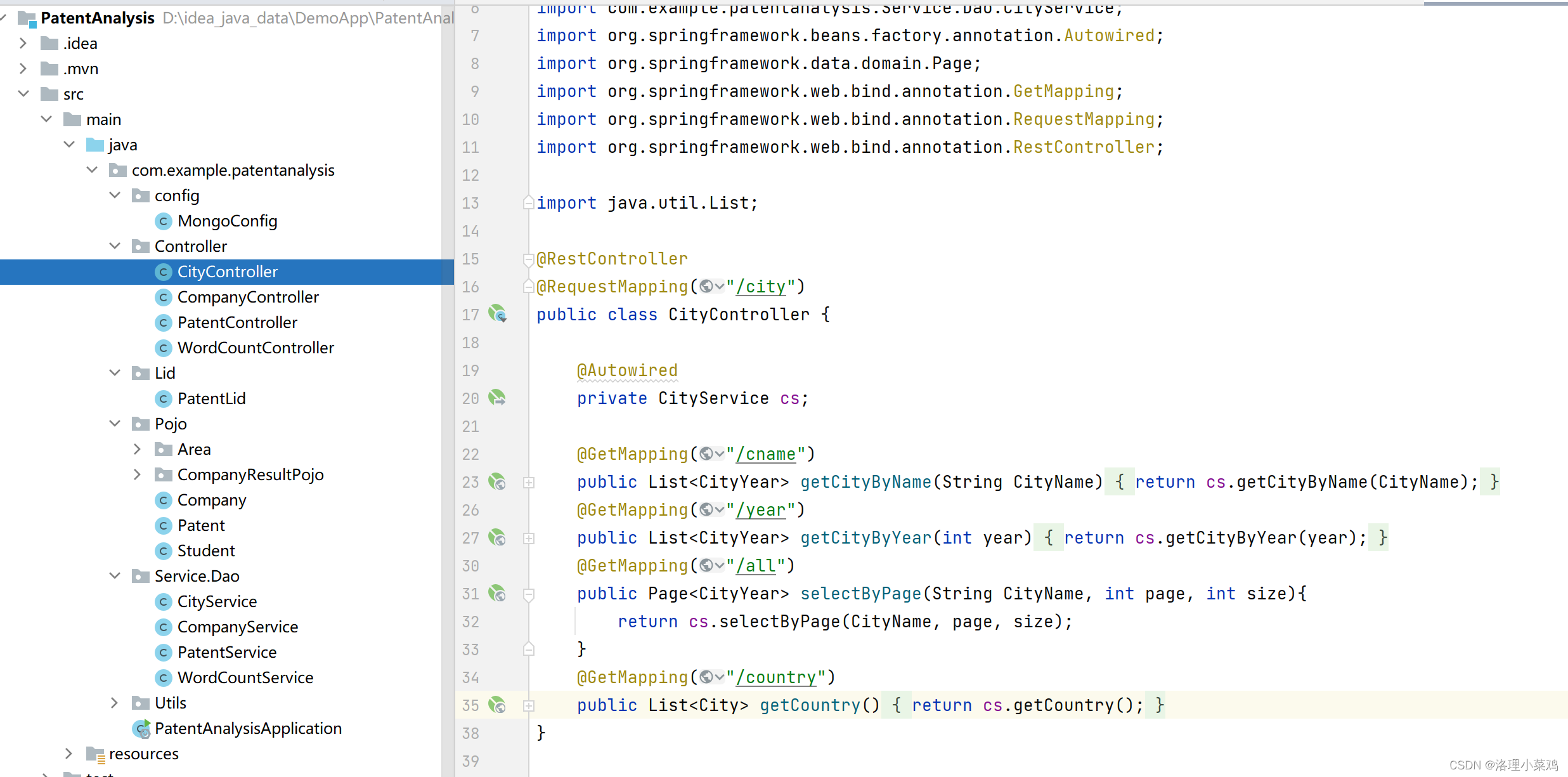
Task: Click Spring bean gutter icon at line 17
Action: pos(497,313)
